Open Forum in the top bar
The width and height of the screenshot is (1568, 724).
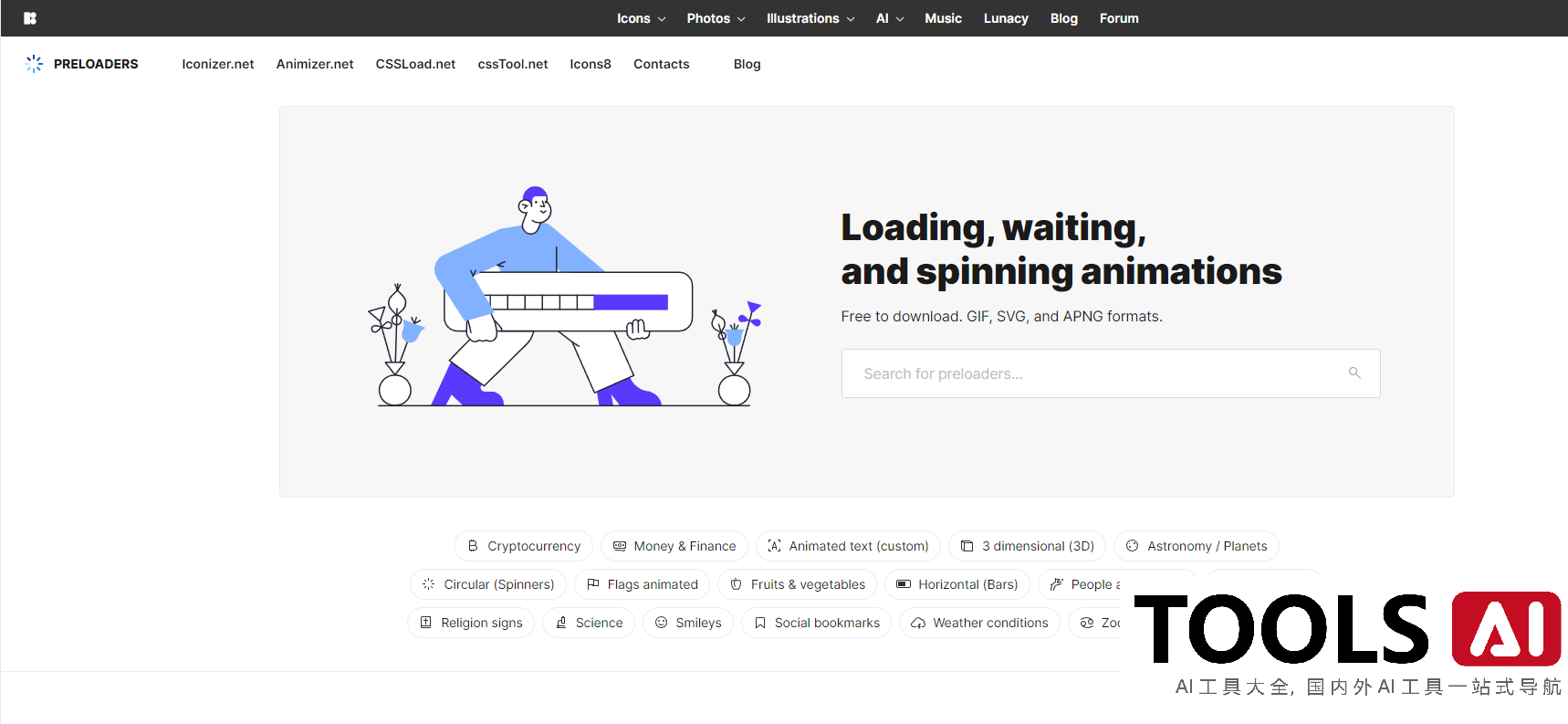tap(1119, 18)
